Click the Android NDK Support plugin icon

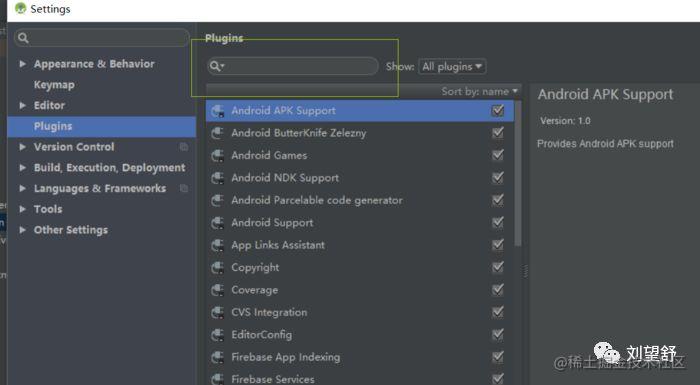coord(217,178)
